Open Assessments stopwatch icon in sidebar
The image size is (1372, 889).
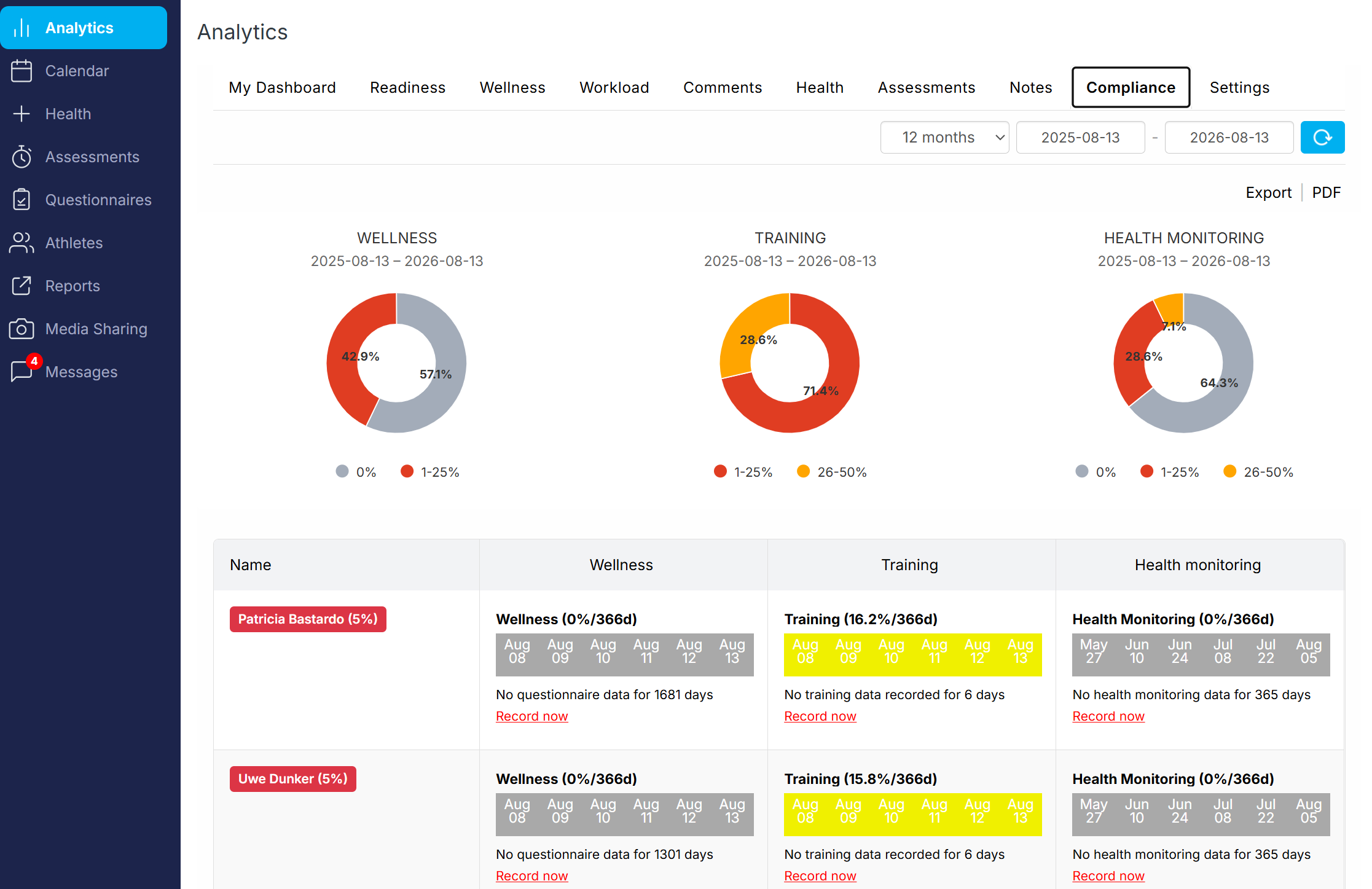22,157
